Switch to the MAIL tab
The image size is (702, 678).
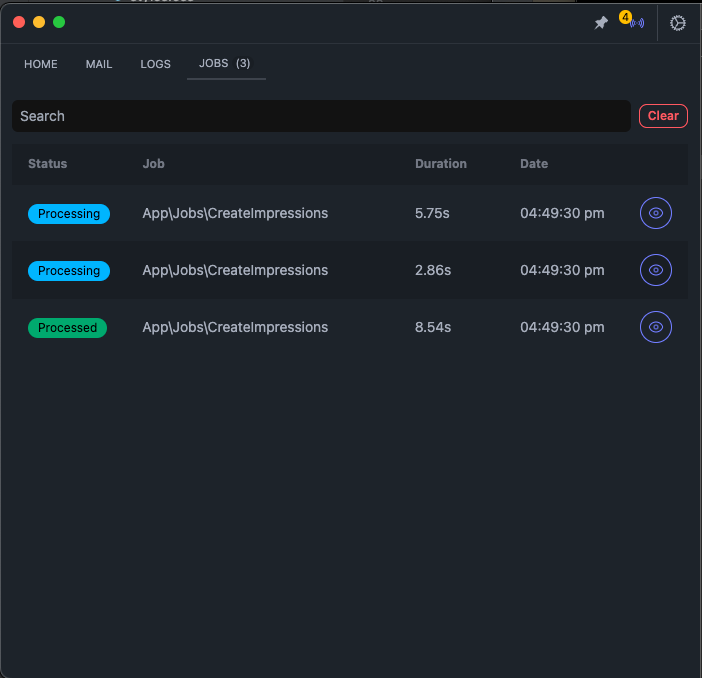click(x=99, y=64)
